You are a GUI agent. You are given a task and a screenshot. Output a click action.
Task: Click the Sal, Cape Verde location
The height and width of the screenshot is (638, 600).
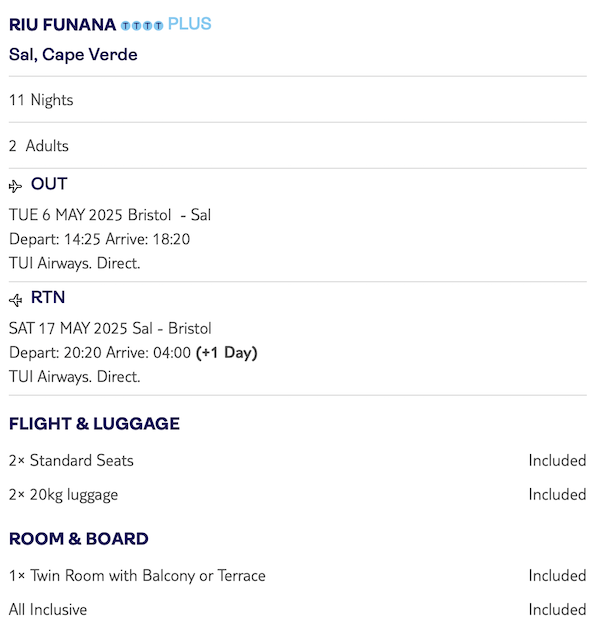tap(73, 54)
